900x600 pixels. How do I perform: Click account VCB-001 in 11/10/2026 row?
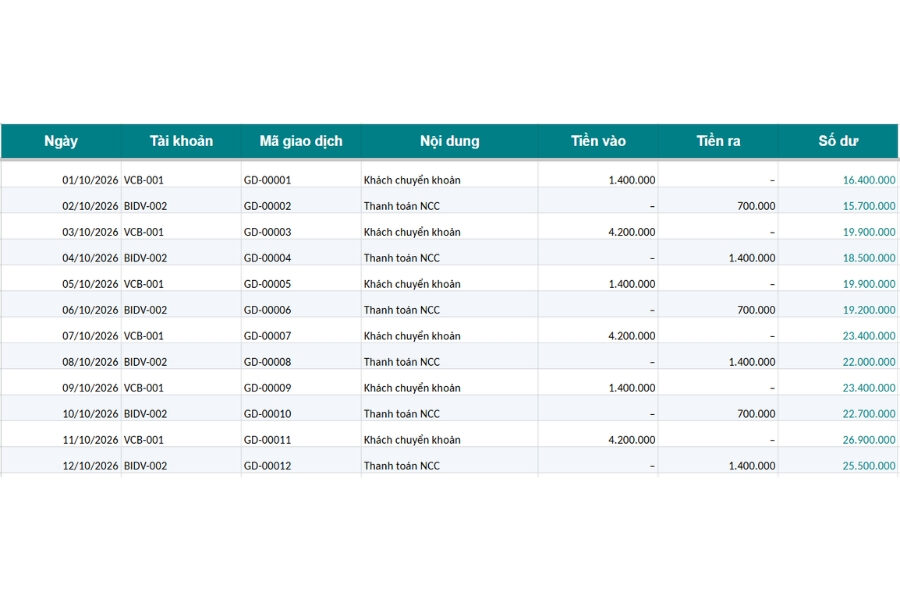[x=143, y=439]
